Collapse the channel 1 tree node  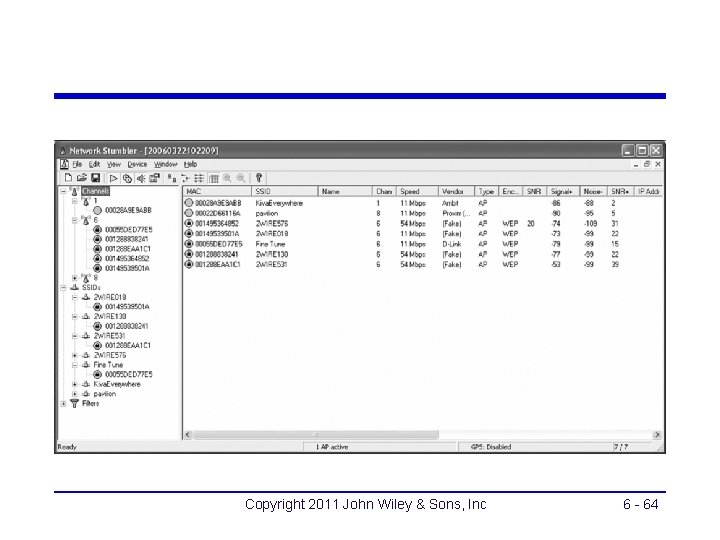[75, 201]
